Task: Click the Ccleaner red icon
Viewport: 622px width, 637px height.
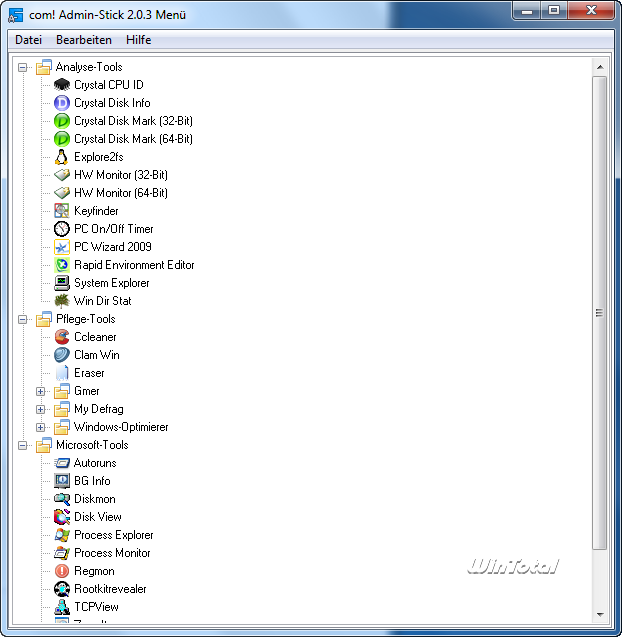Action: coord(62,337)
